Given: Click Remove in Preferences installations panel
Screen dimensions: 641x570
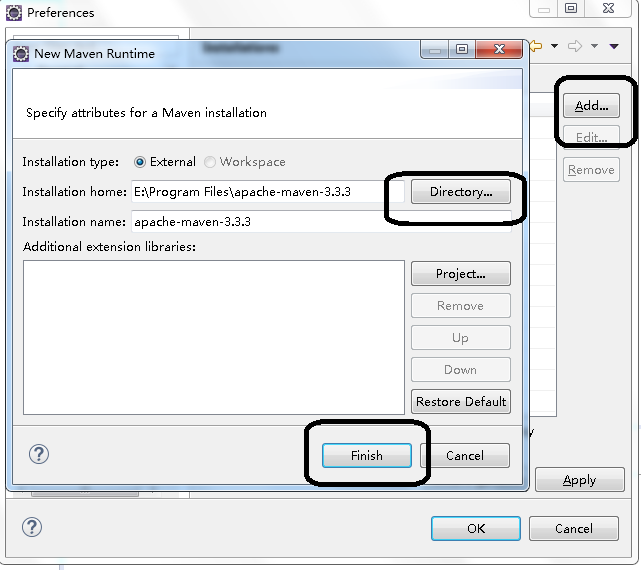Looking at the screenshot, I should (x=592, y=170).
